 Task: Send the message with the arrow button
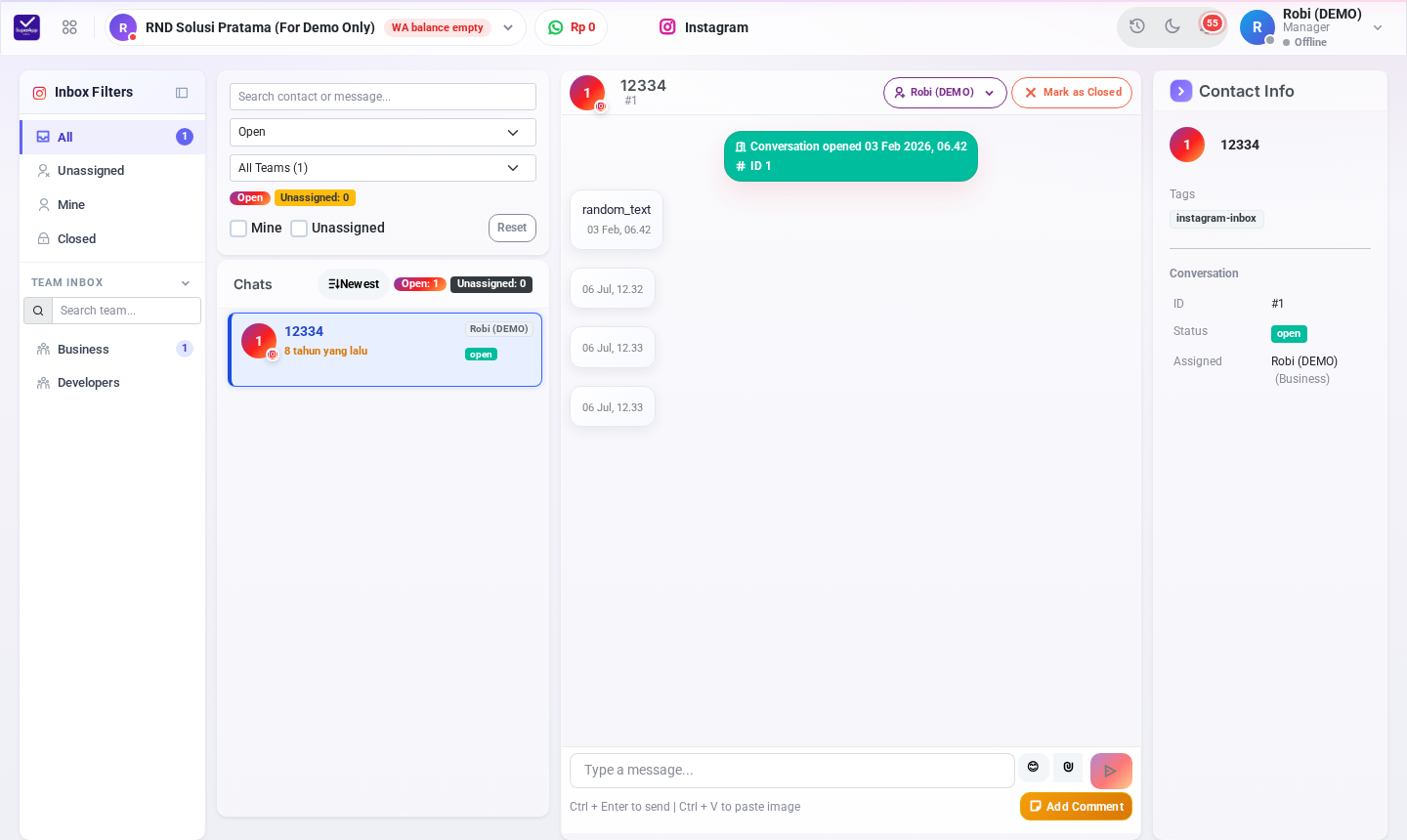[1111, 771]
